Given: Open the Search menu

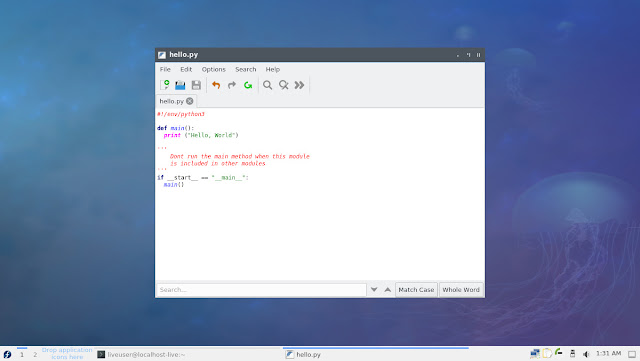Looking at the screenshot, I should click(246, 69).
